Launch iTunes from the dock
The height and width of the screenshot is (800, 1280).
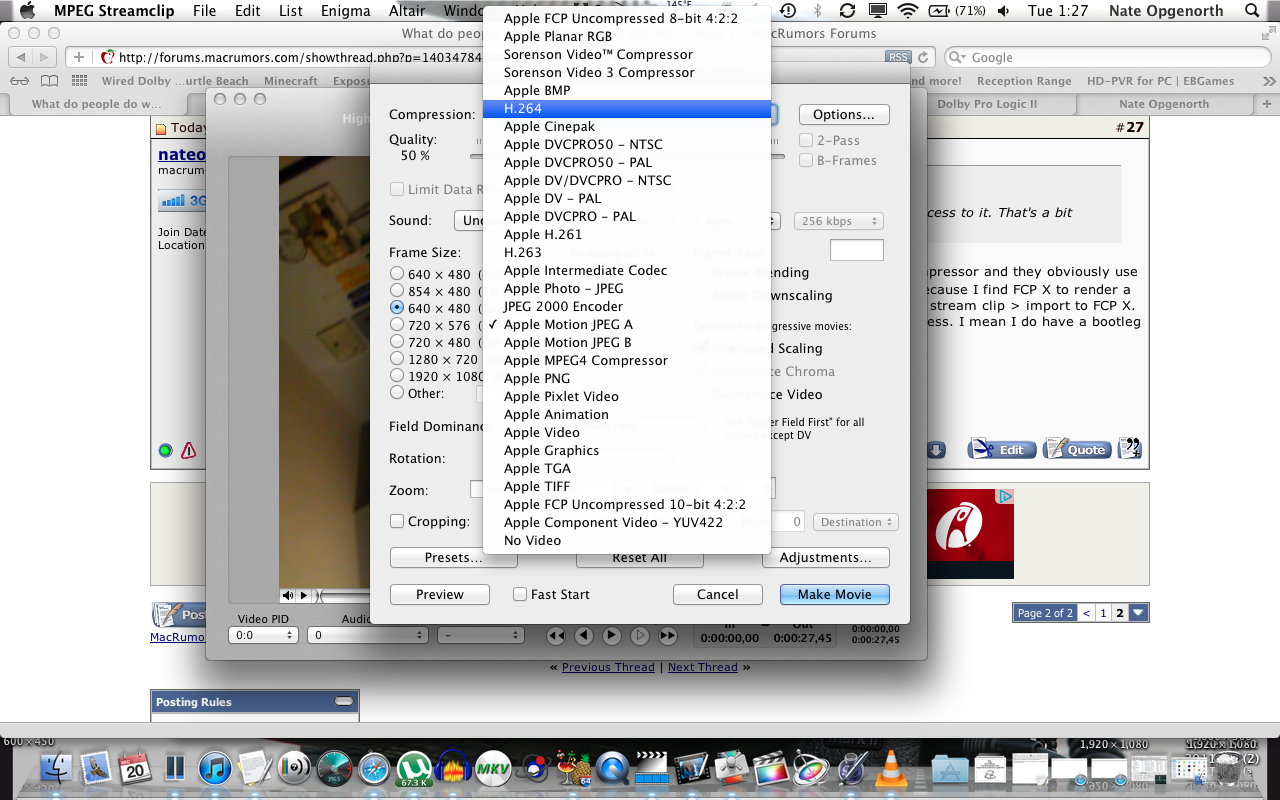215,769
